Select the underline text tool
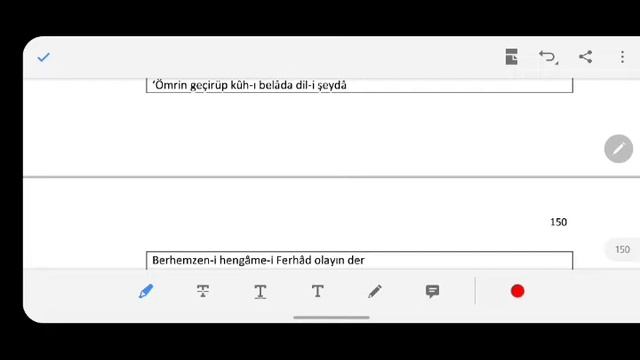 [260, 291]
